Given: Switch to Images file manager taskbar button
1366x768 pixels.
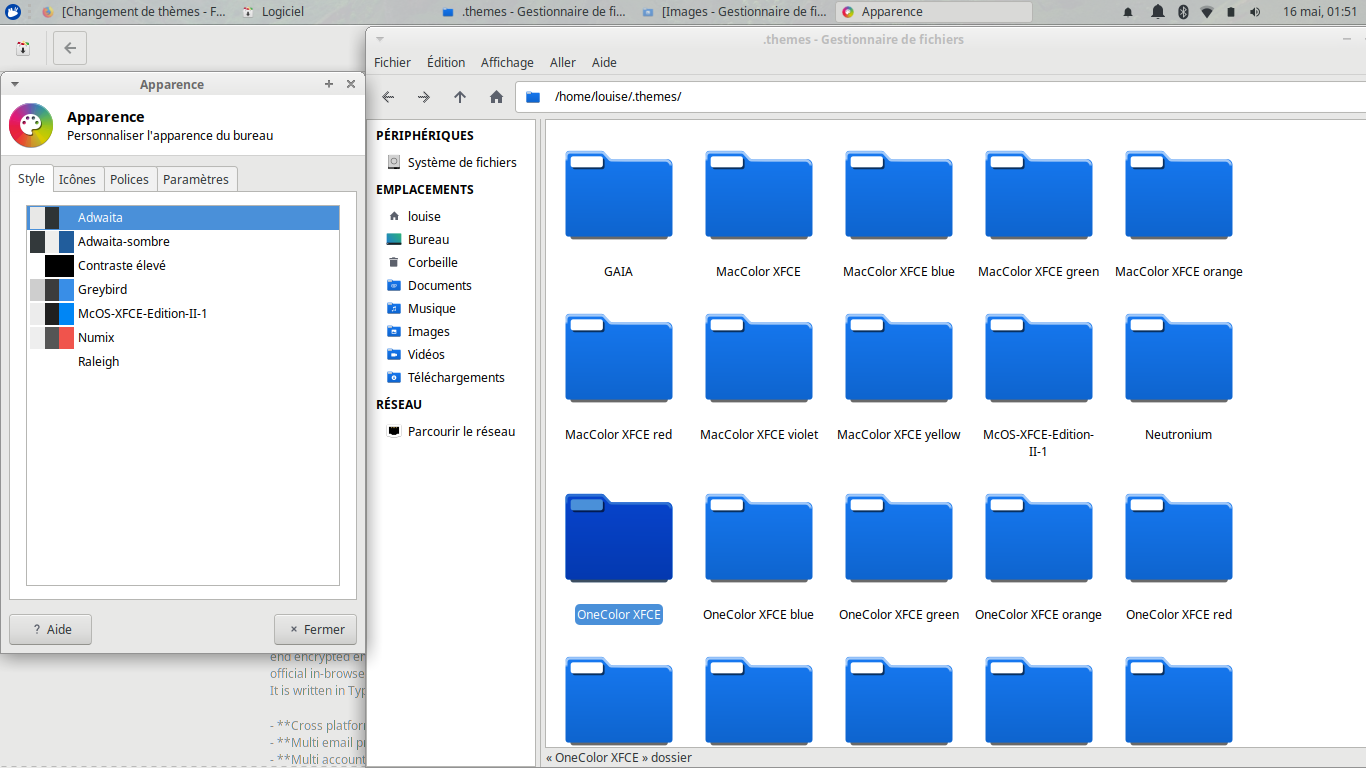Looking at the screenshot, I should pyautogui.click(x=735, y=12).
